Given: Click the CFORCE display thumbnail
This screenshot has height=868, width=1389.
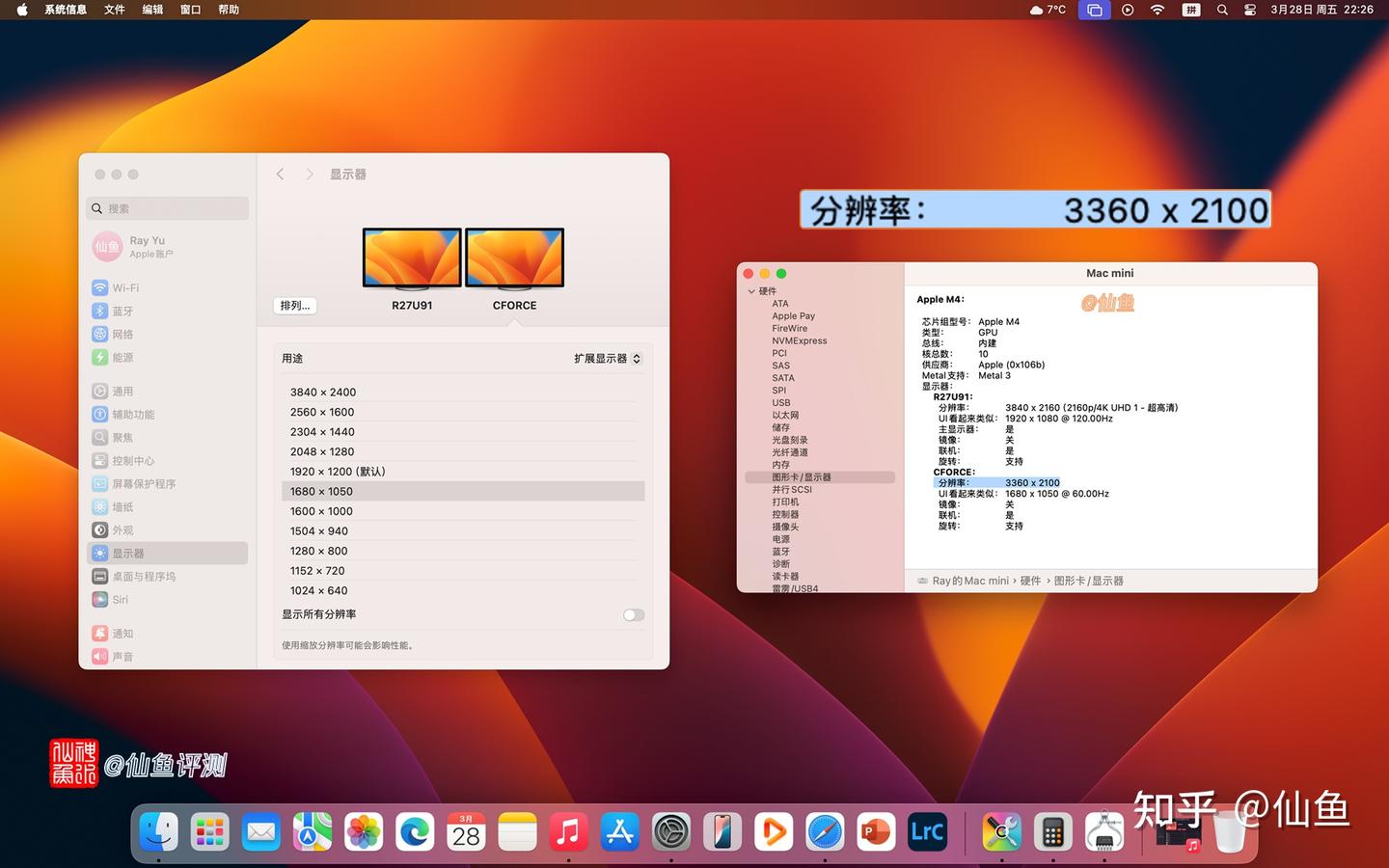Looking at the screenshot, I should coord(514,258).
